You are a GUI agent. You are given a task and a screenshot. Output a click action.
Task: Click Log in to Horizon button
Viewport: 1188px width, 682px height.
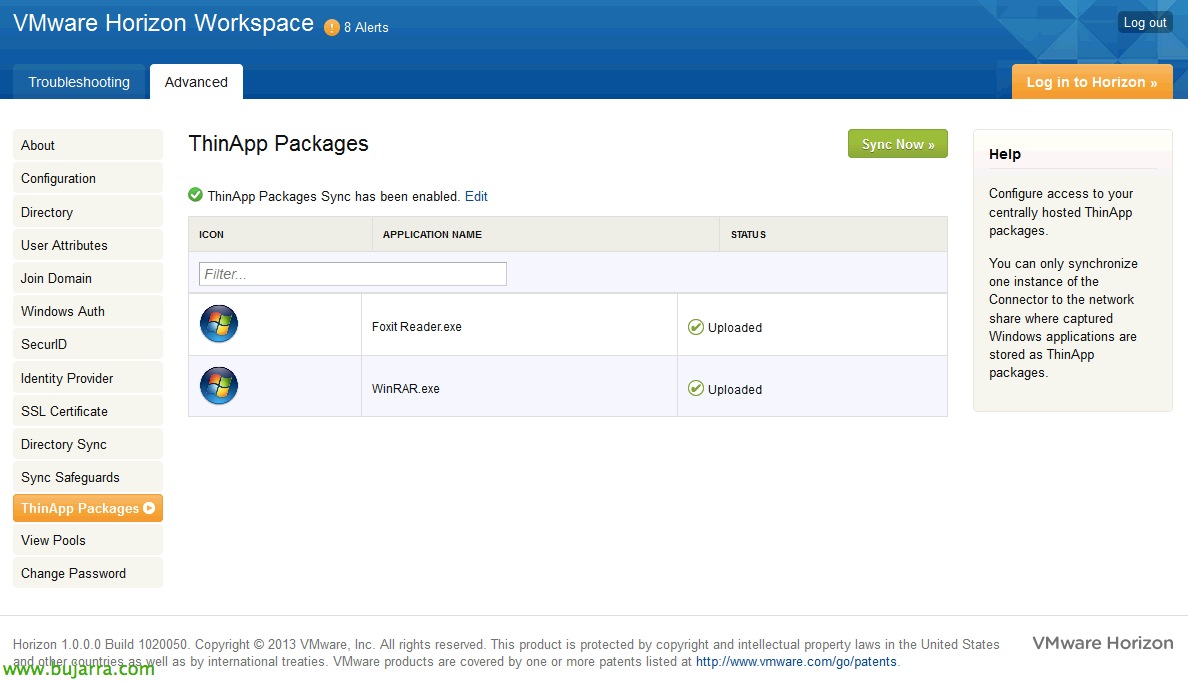(x=1092, y=82)
